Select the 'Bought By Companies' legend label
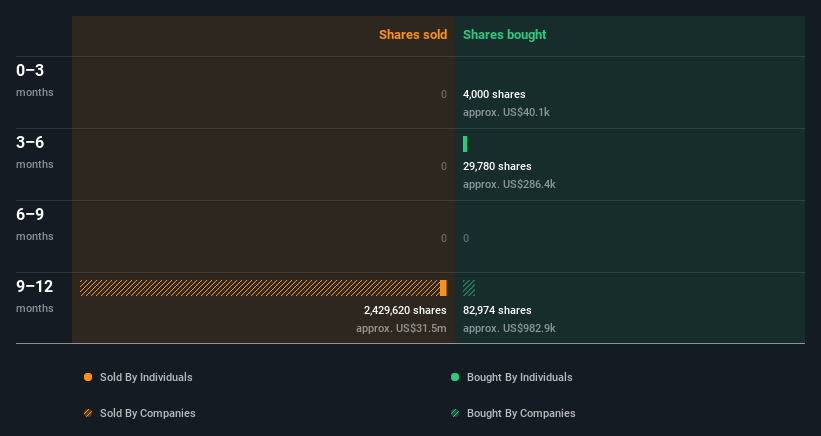Viewport: 821px width, 436px height. coord(521,413)
